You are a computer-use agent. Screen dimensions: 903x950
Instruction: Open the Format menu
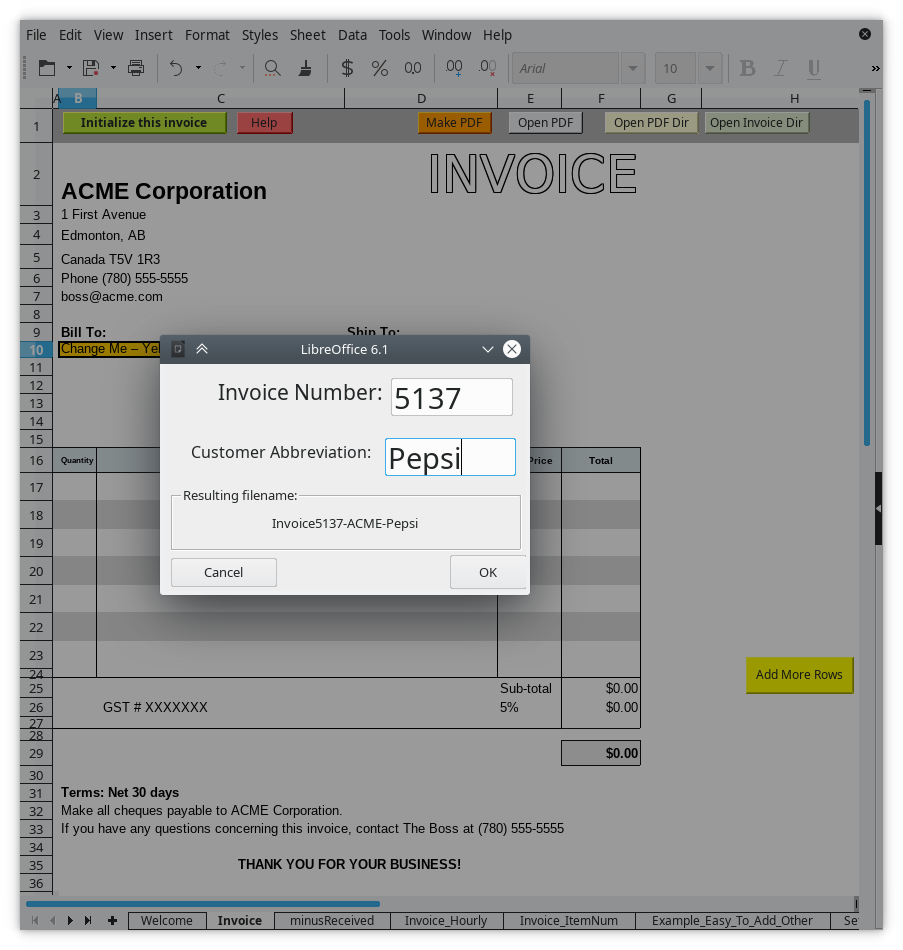point(207,35)
